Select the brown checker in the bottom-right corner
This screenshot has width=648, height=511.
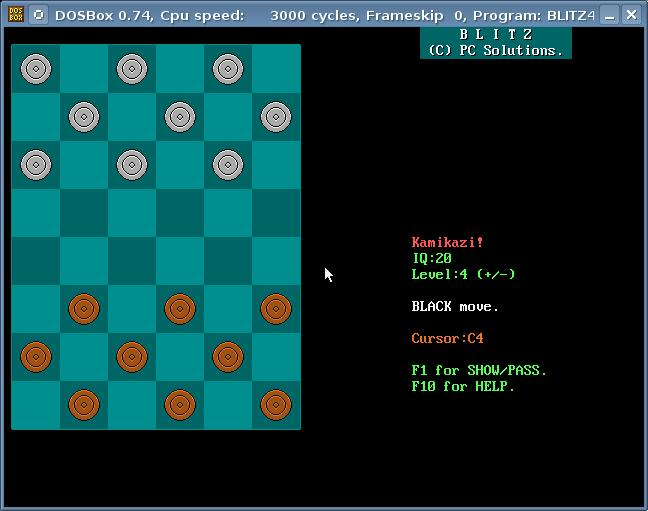(x=276, y=405)
